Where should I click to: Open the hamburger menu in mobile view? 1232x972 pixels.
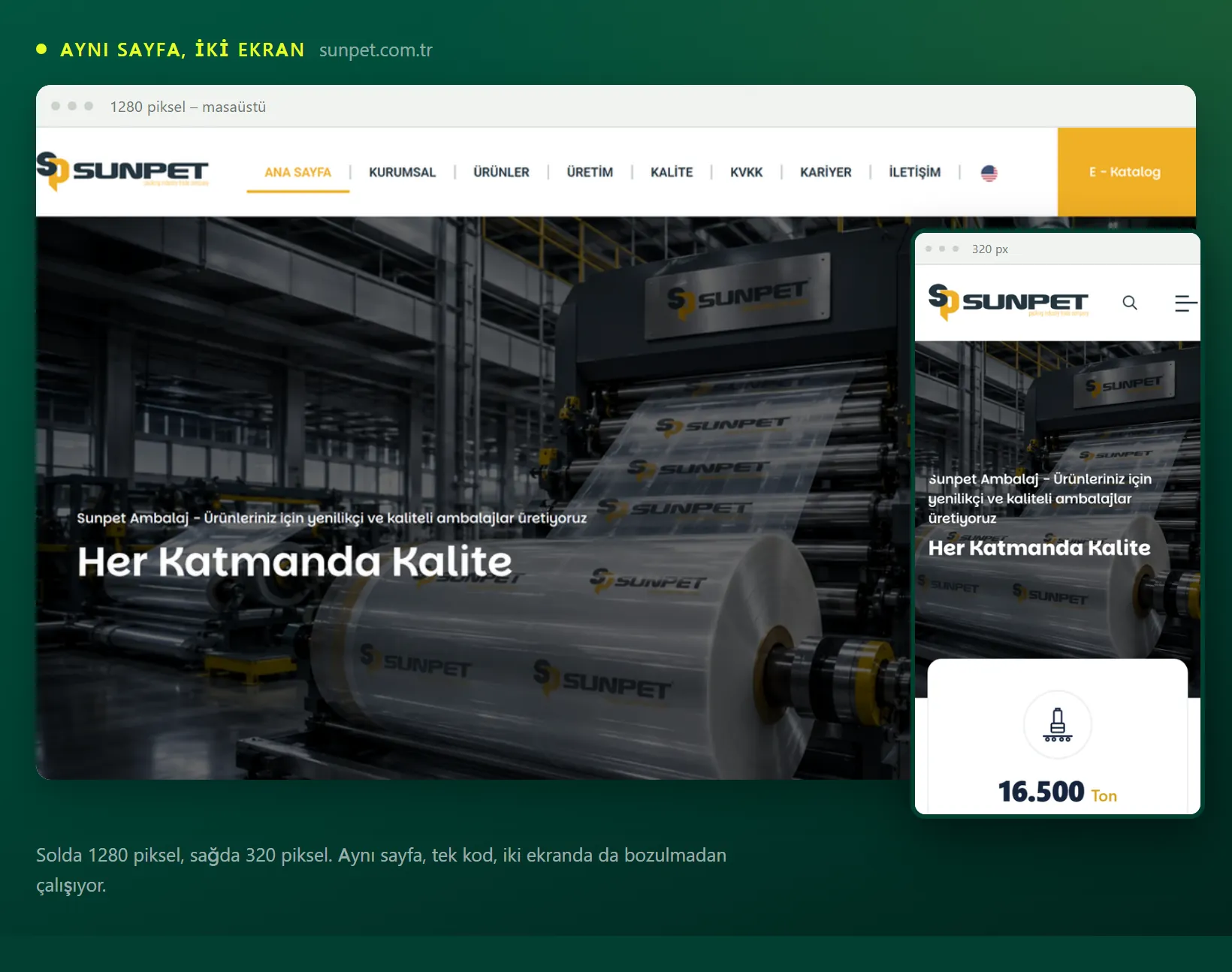click(x=1185, y=303)
